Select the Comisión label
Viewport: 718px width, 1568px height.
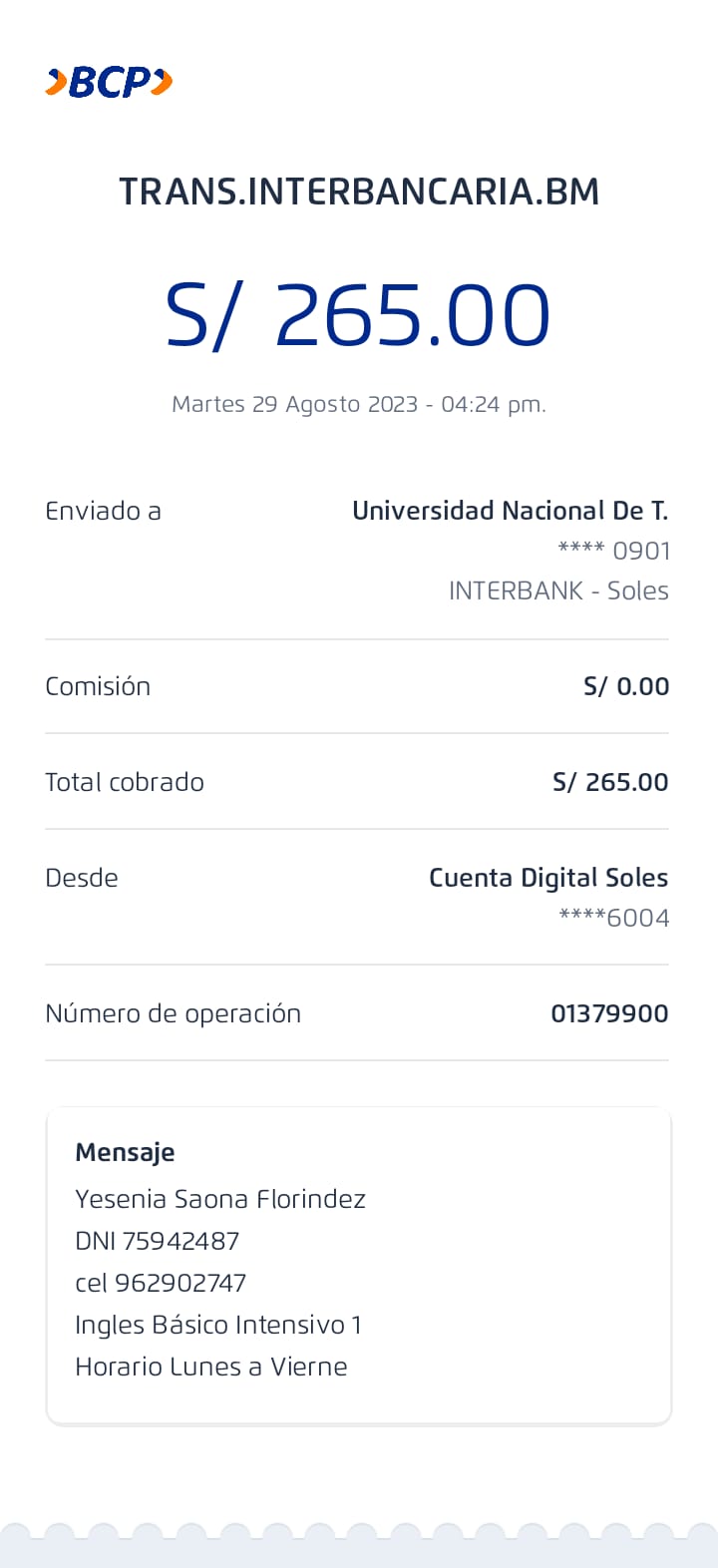pos(98,686)
